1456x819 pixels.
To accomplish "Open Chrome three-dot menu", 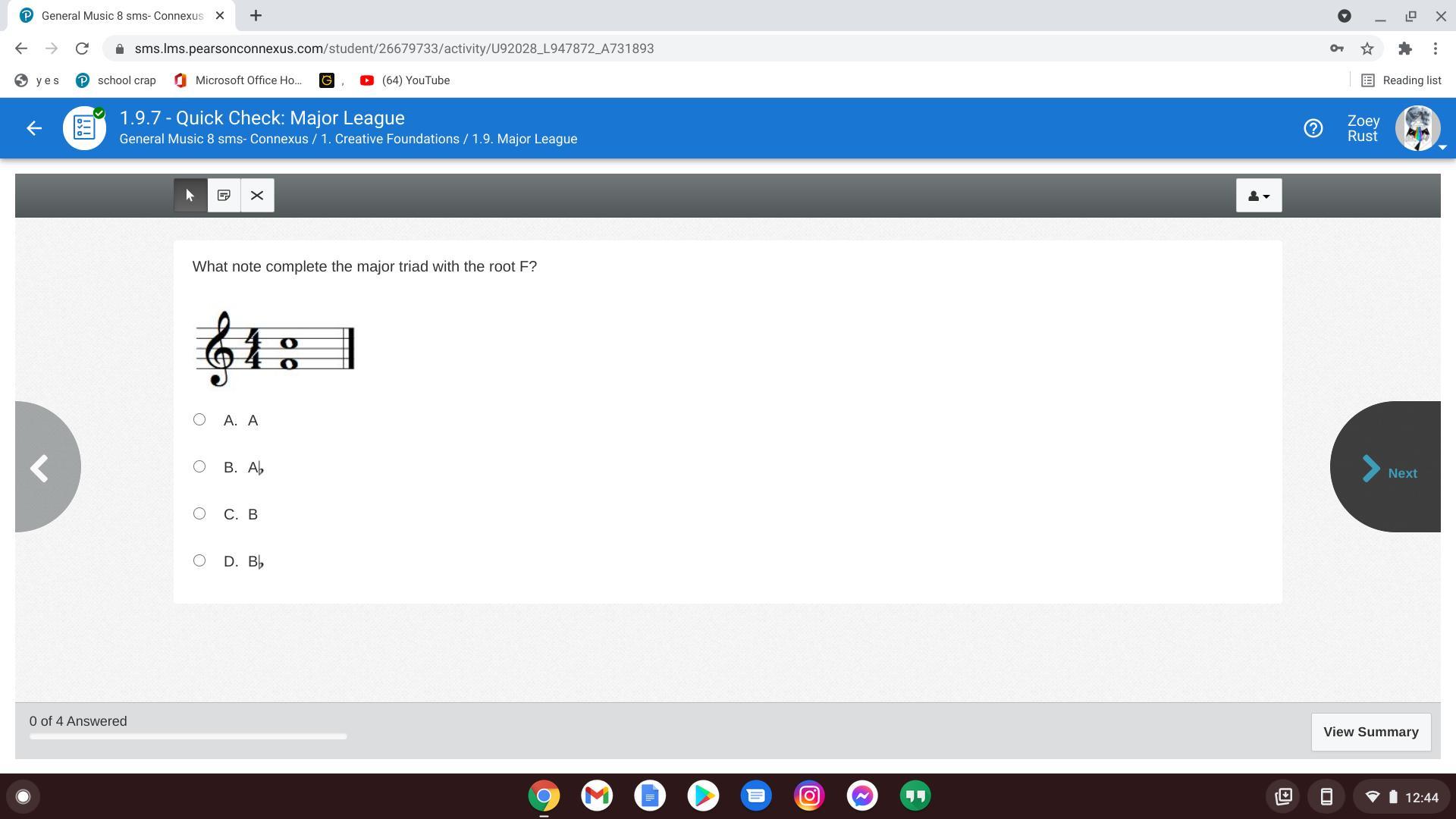I will point(1435,49).
